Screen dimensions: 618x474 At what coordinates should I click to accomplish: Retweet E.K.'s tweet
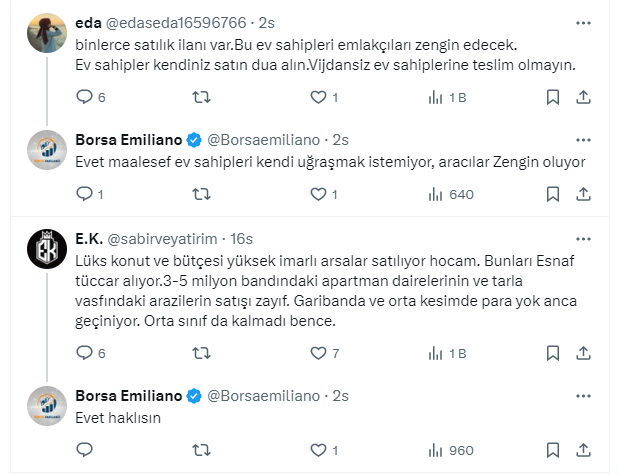click(200, 353)
